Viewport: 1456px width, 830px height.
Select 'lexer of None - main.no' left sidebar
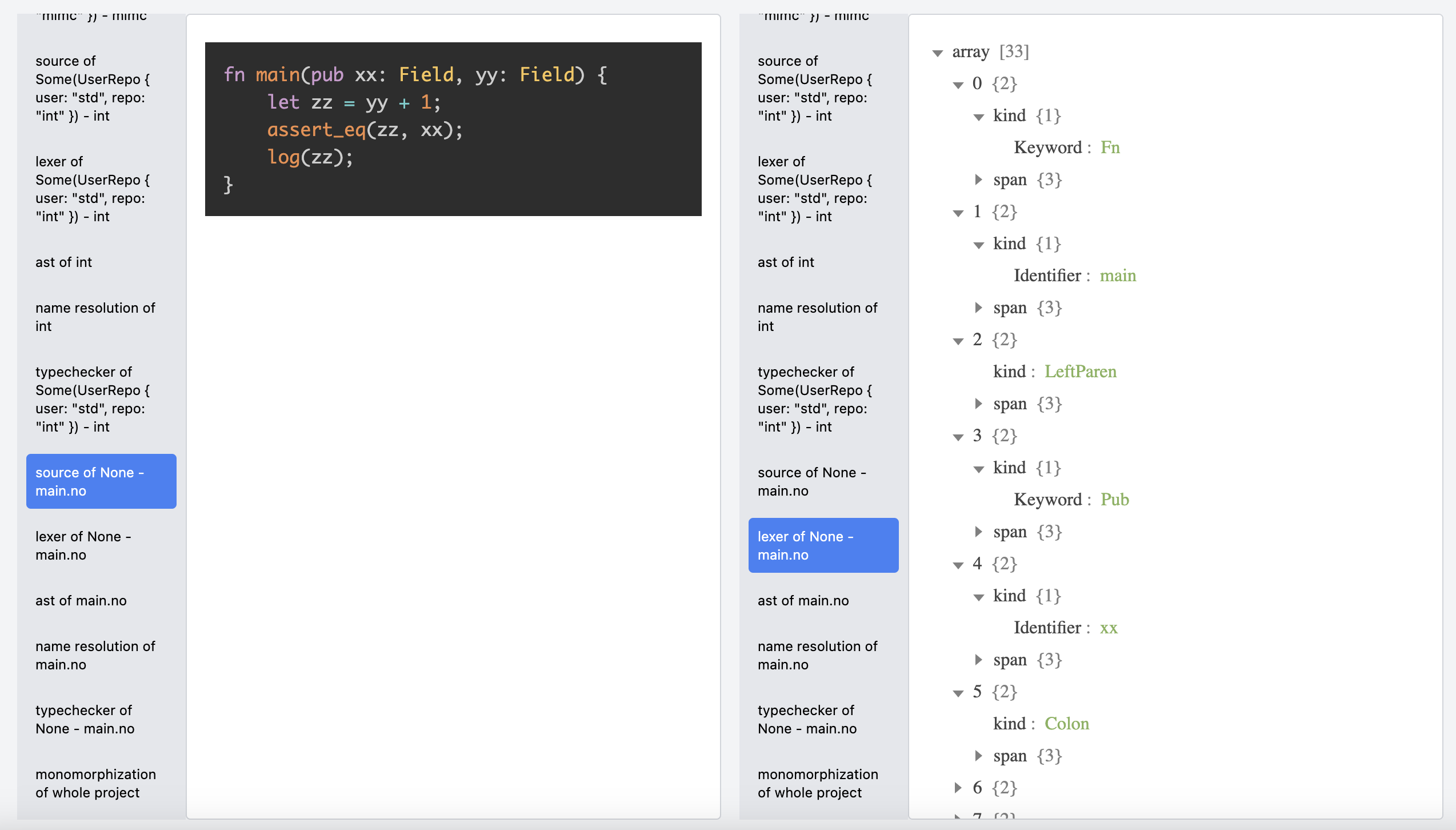83,546
